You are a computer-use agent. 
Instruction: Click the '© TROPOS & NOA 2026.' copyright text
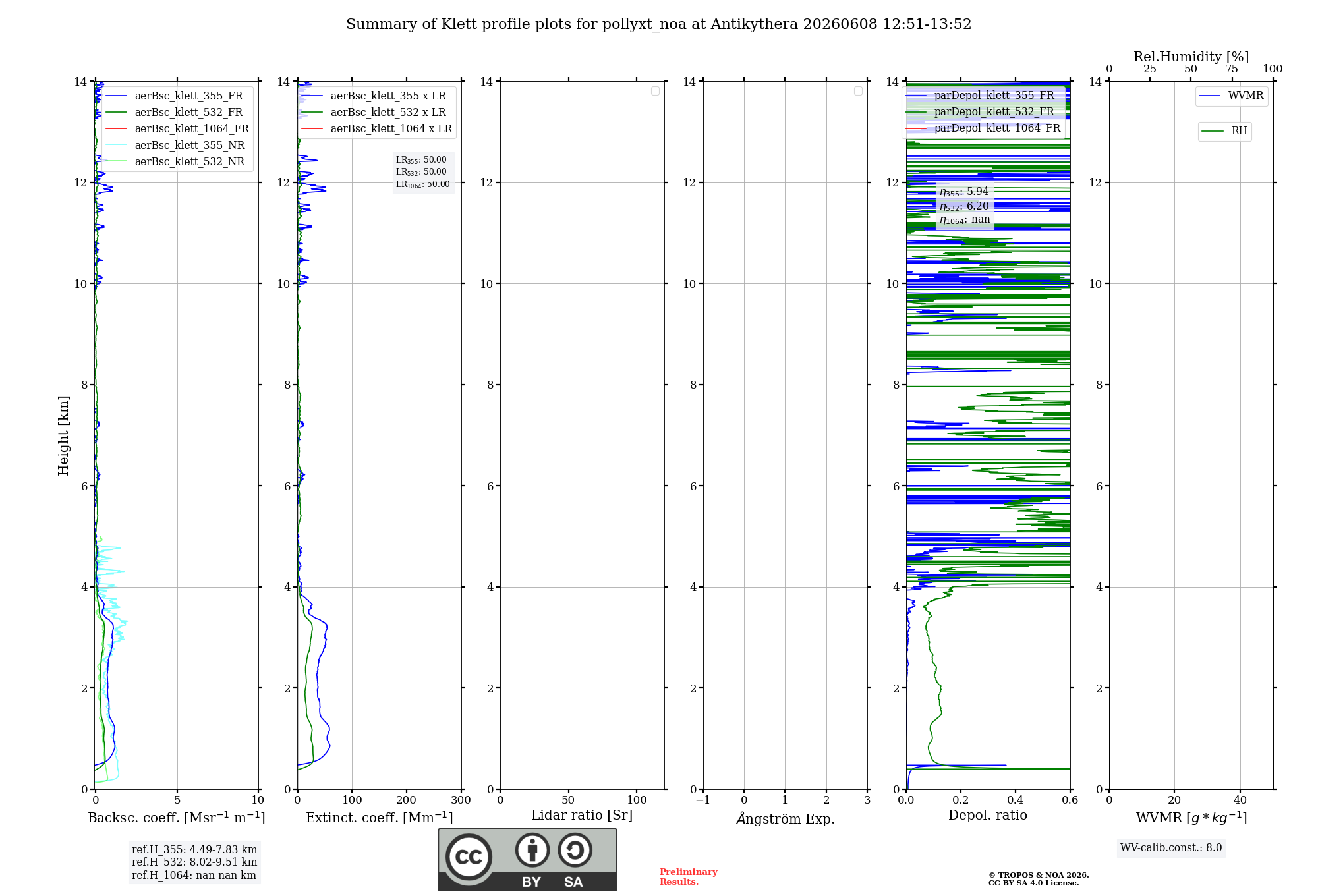tap(1039, 875)
